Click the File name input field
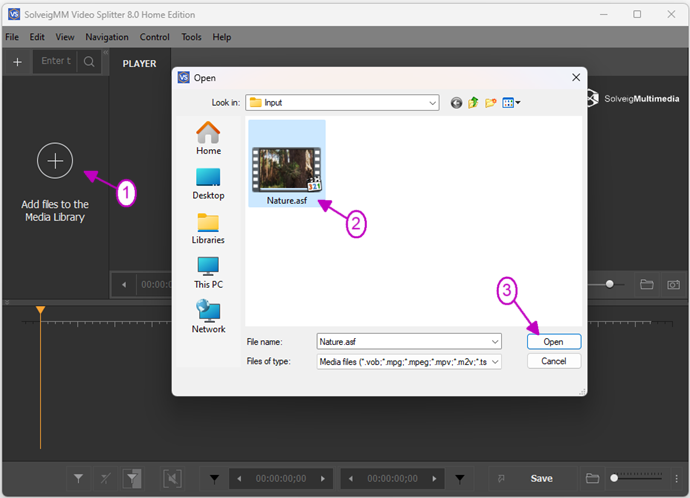The height and width of the screenshot is (498, 690). 403,342
